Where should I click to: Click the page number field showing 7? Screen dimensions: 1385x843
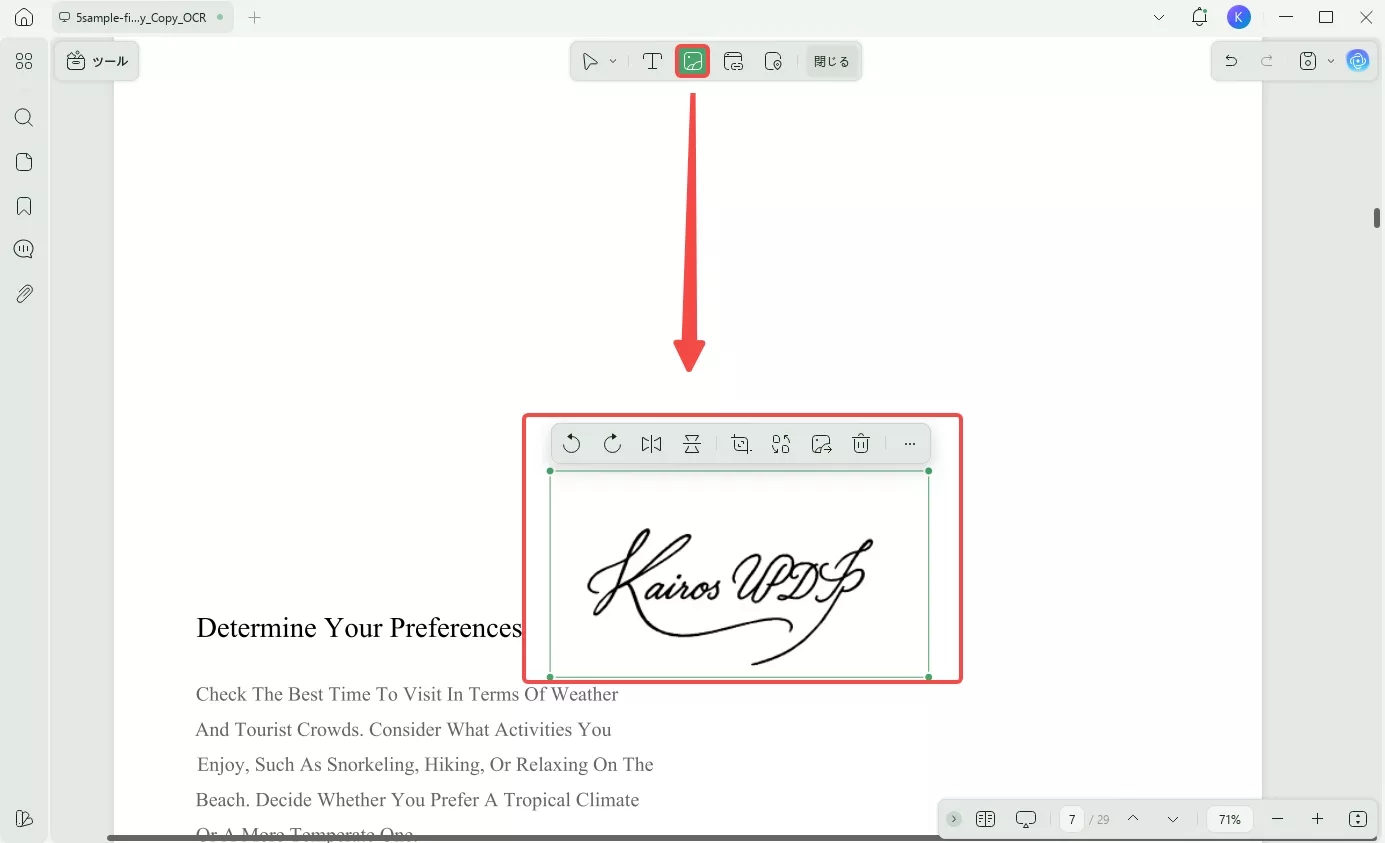(1071, 819)
